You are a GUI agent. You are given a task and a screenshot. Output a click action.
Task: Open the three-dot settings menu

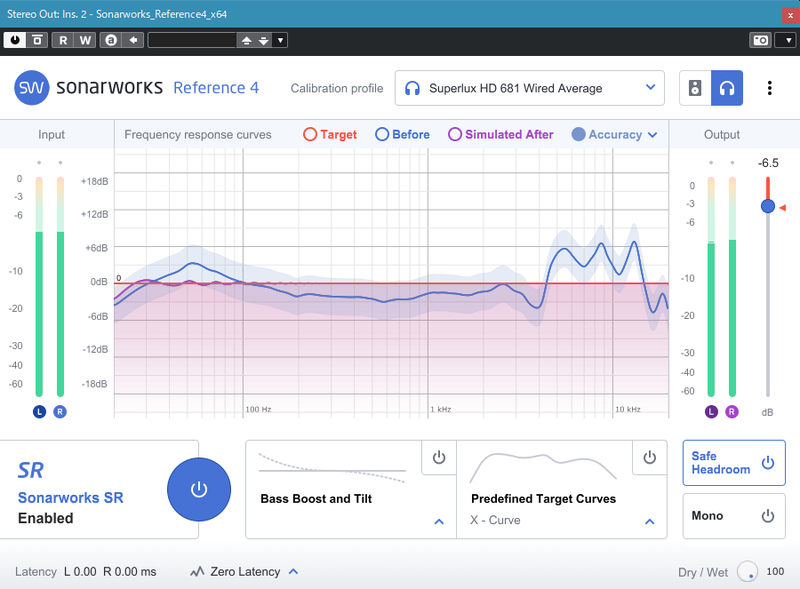click(x=769, y=88)
